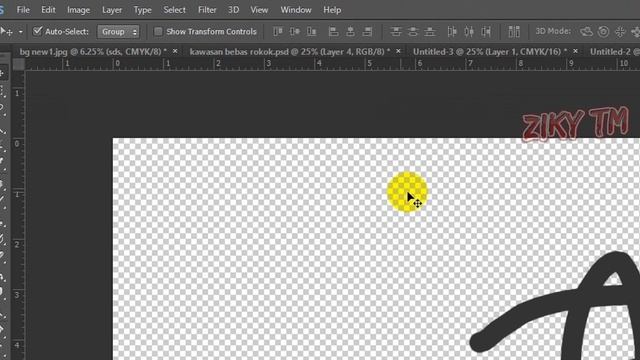
Task: Click the align right edges icon
Action: [x=367, y=31]
